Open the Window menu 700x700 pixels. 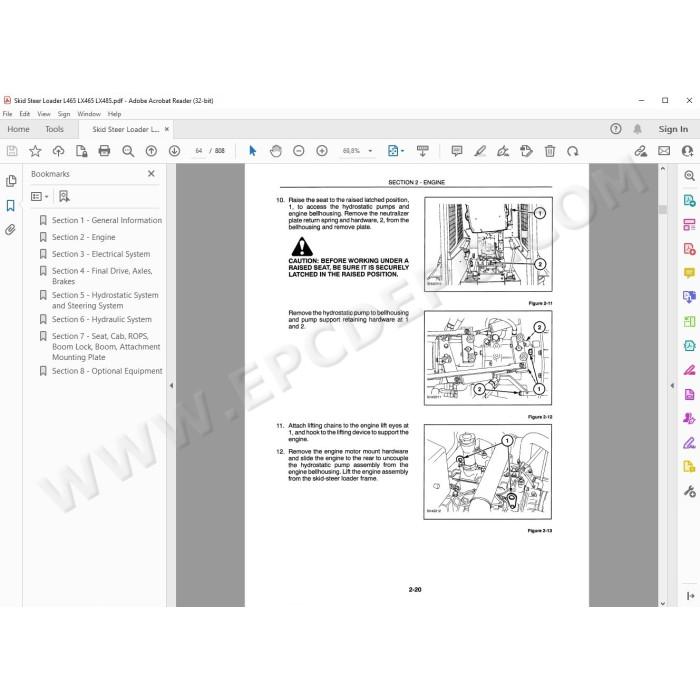(x=89, y=114)
